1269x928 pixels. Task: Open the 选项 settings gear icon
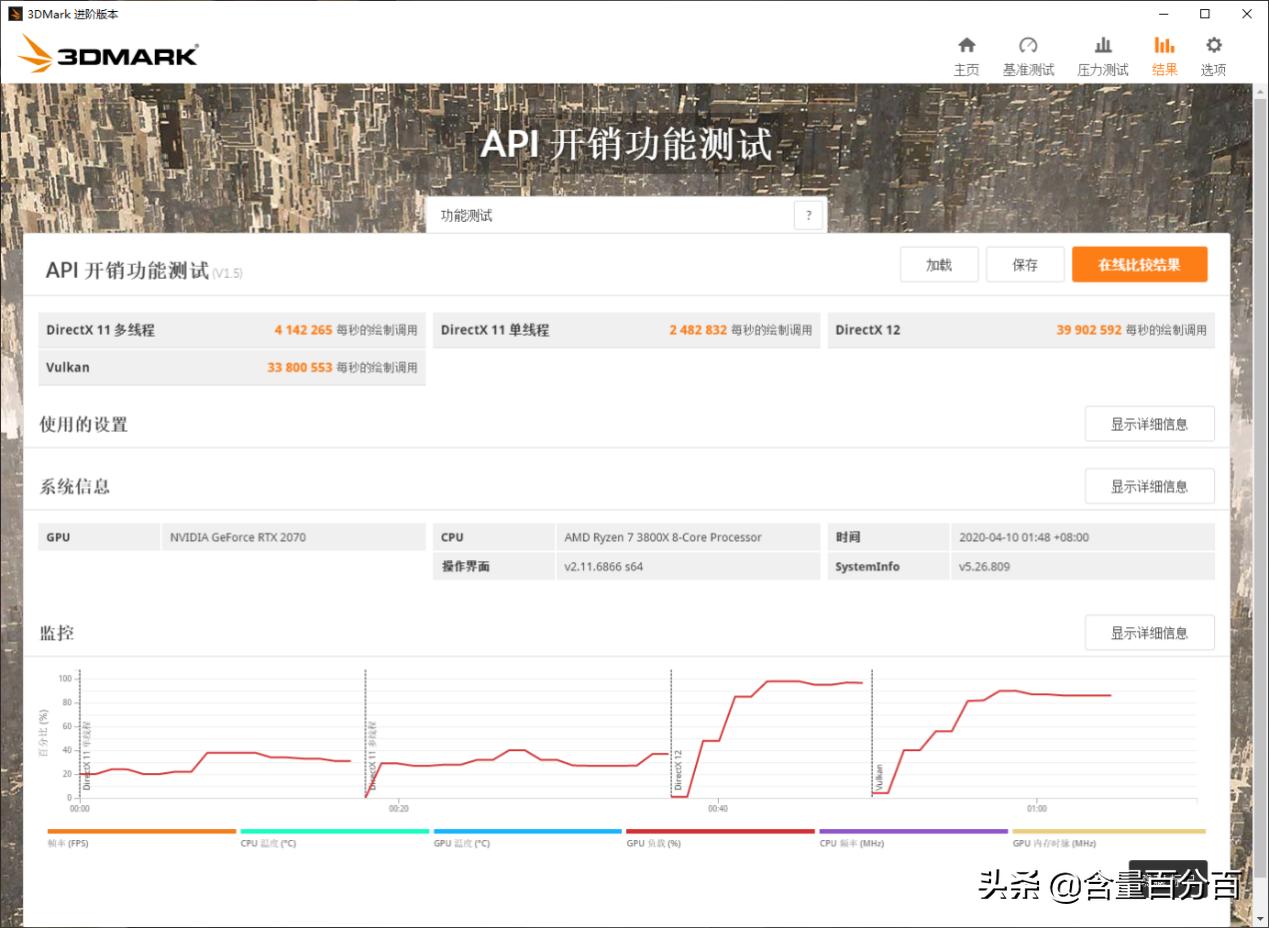[x=1213, y=55]
